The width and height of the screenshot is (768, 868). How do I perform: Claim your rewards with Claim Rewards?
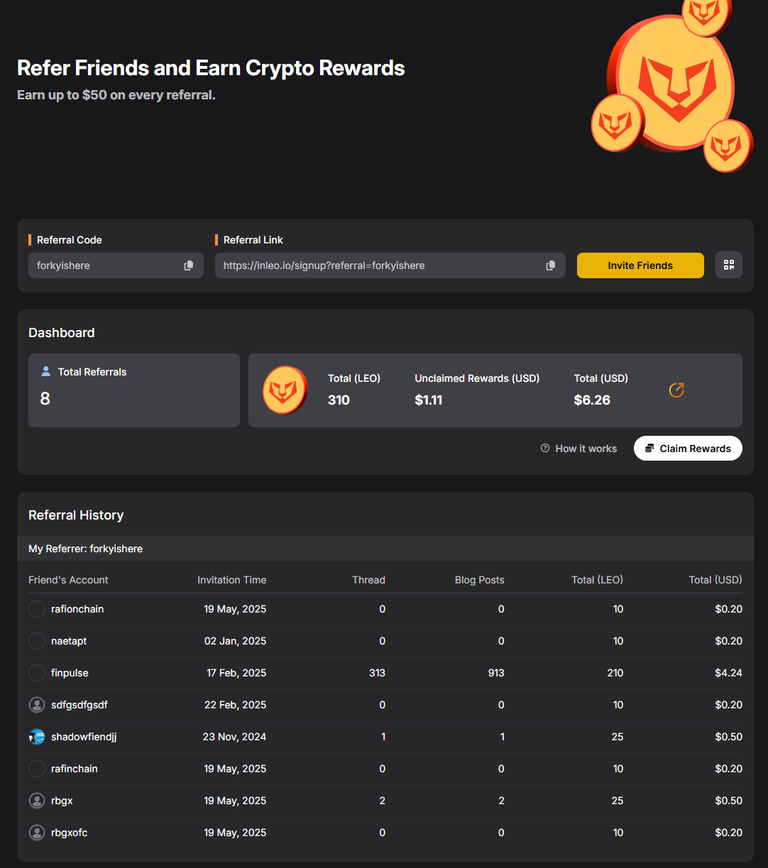pyautogui.click(x=688, y=448)
